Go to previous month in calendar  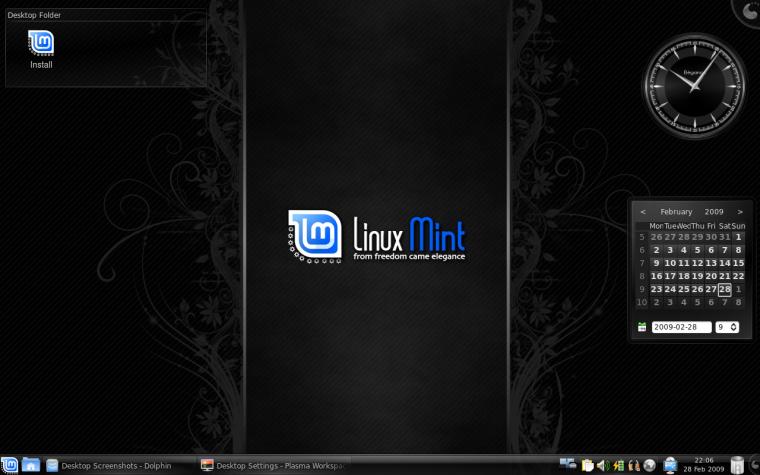point(643,212)
